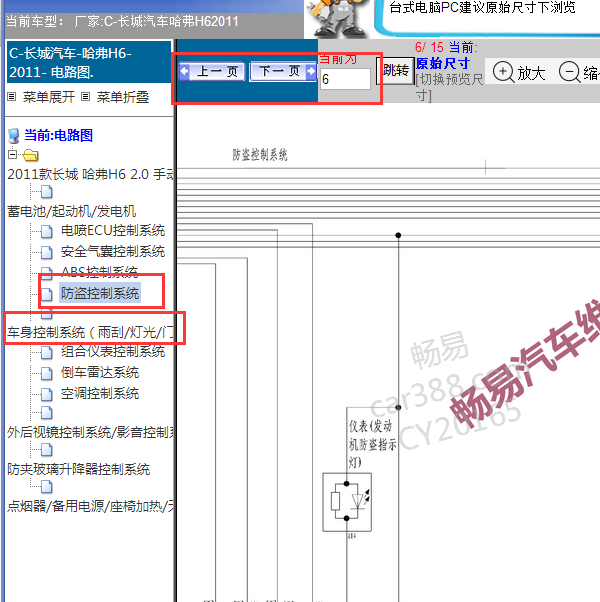
Task: Open 组合仪表控制系统 diagram
Action: pos(113,351)
